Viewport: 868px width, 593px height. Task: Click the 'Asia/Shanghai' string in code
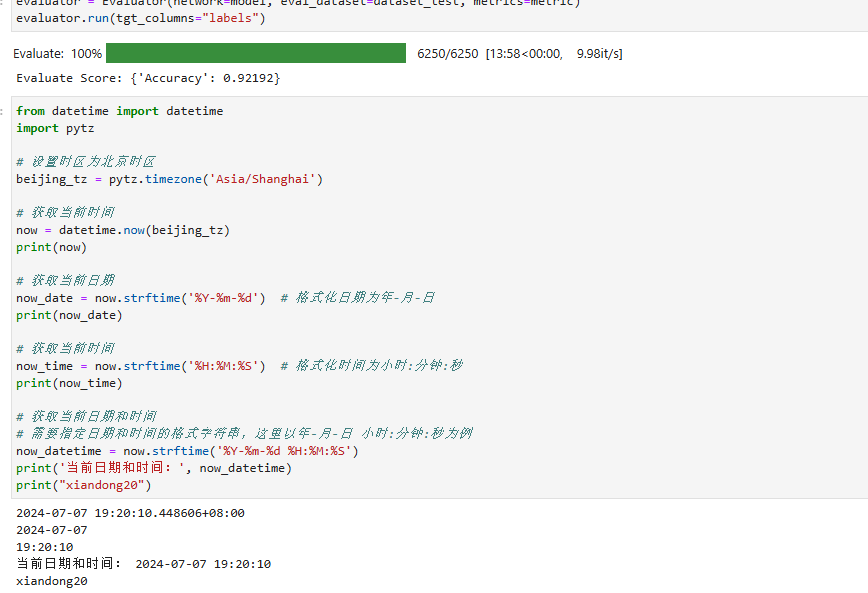[262, 179]
